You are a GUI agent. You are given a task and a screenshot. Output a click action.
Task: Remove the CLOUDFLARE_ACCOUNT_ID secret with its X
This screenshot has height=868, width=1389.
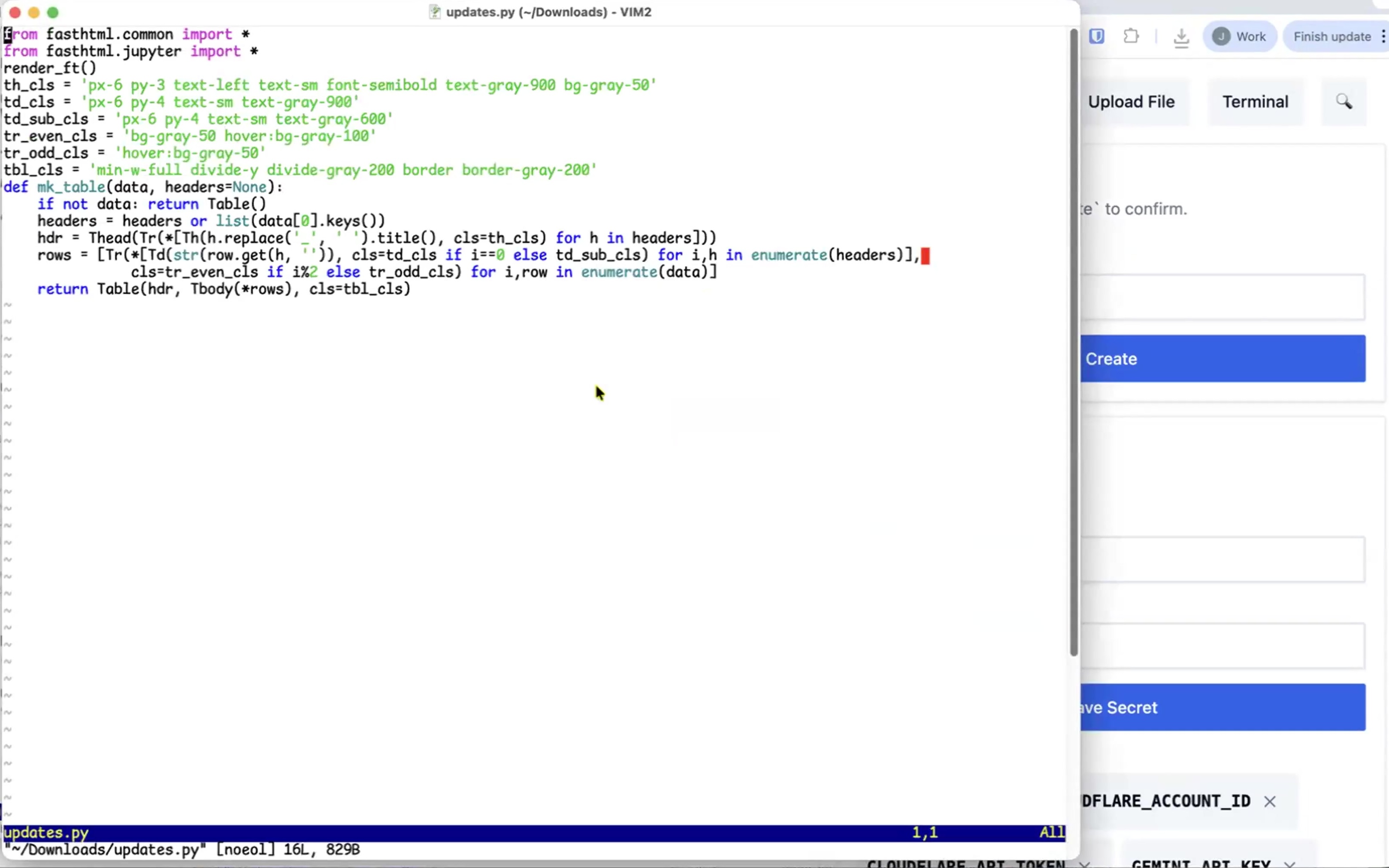point(1270,801)
